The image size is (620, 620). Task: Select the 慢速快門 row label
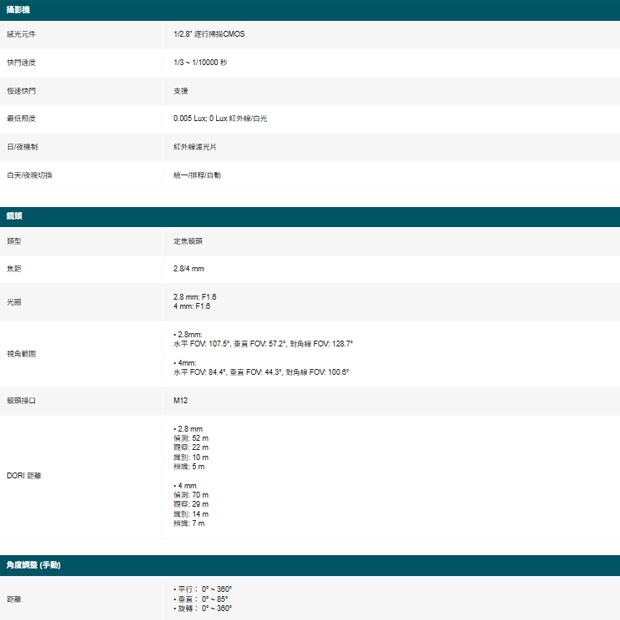click(20, 91)
